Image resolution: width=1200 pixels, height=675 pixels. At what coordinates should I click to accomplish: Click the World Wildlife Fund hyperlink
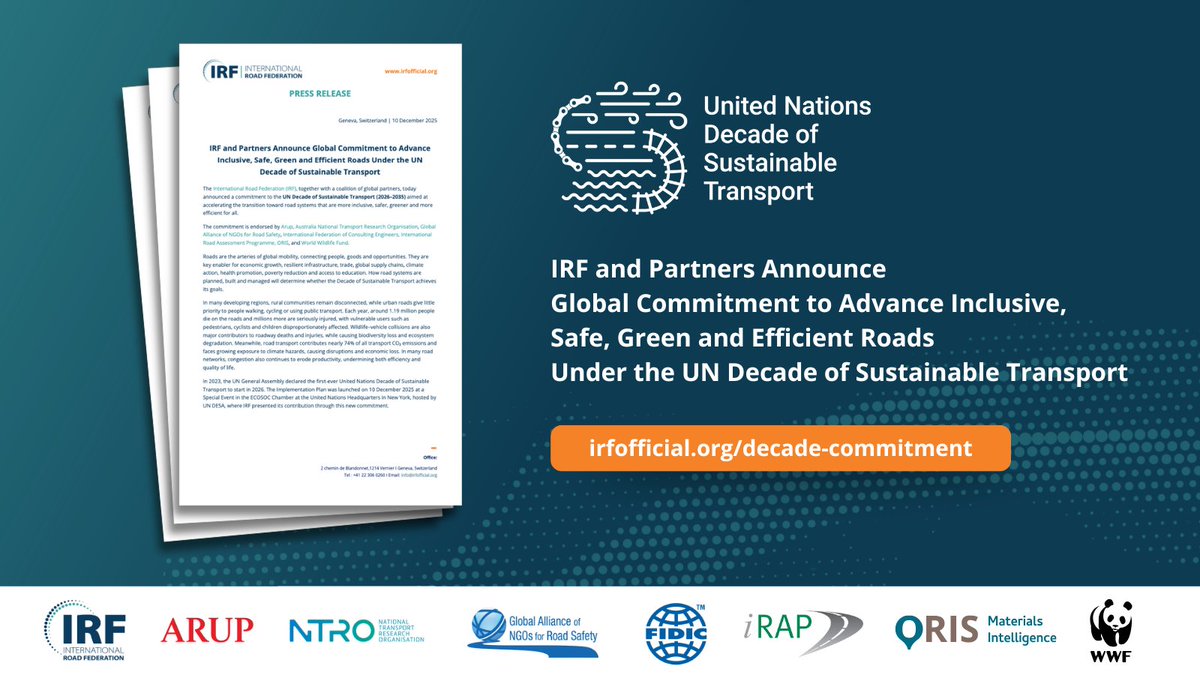click(x=326, y=243)
